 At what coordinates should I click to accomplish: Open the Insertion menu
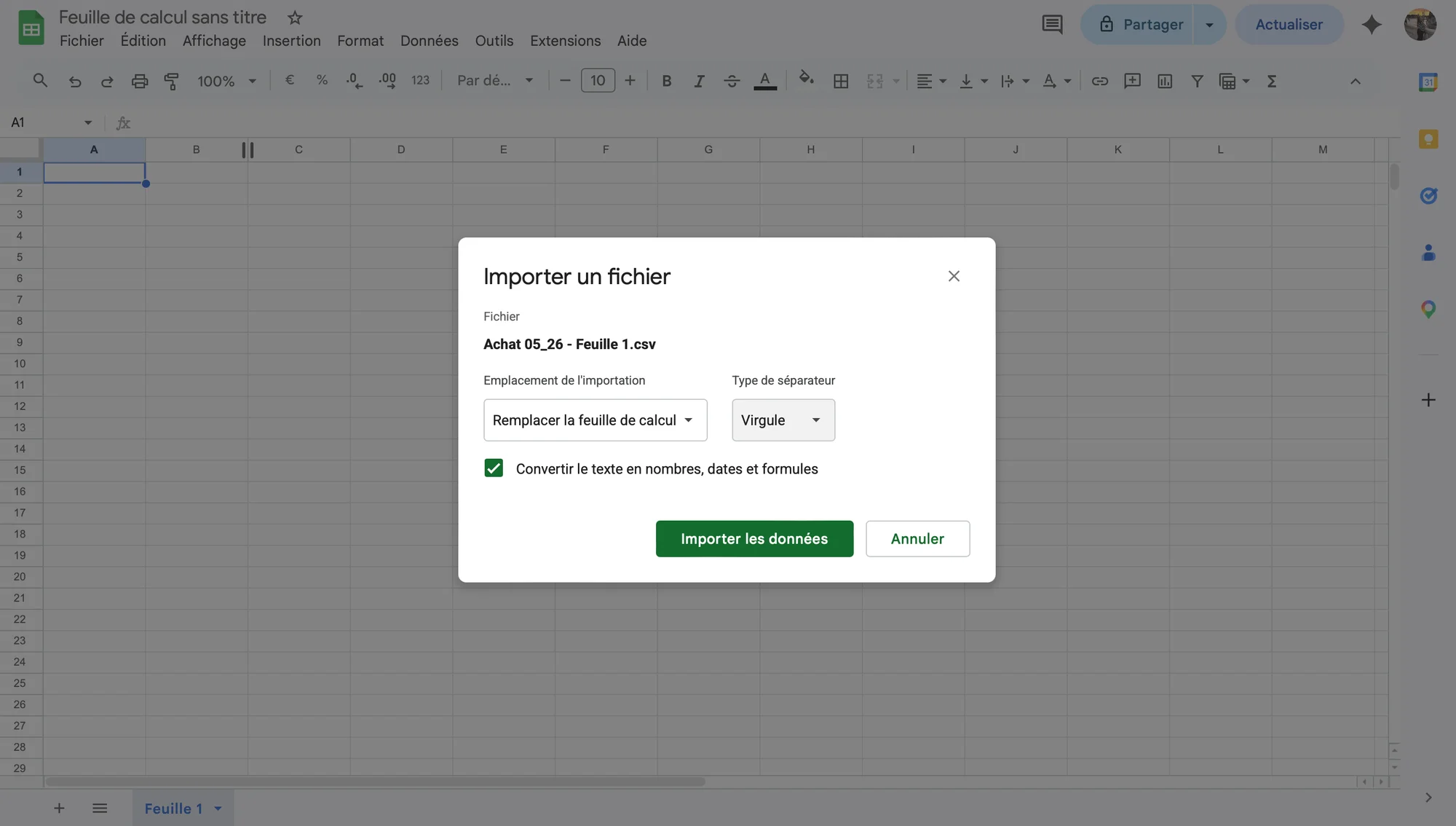coord(291,41)
